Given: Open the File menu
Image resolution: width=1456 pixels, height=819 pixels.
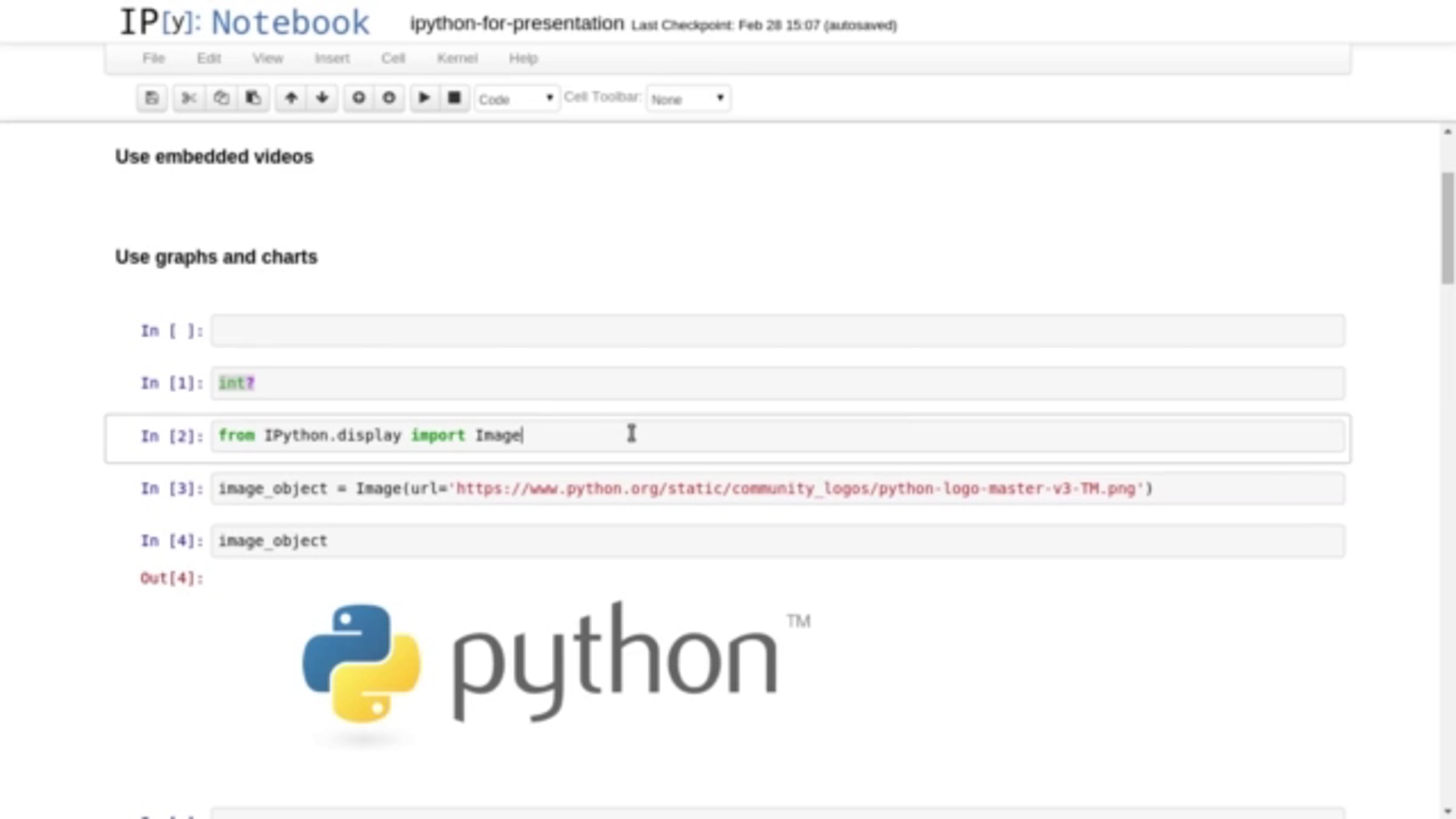Looking at the screenshot, I should [x=153, y=58].
